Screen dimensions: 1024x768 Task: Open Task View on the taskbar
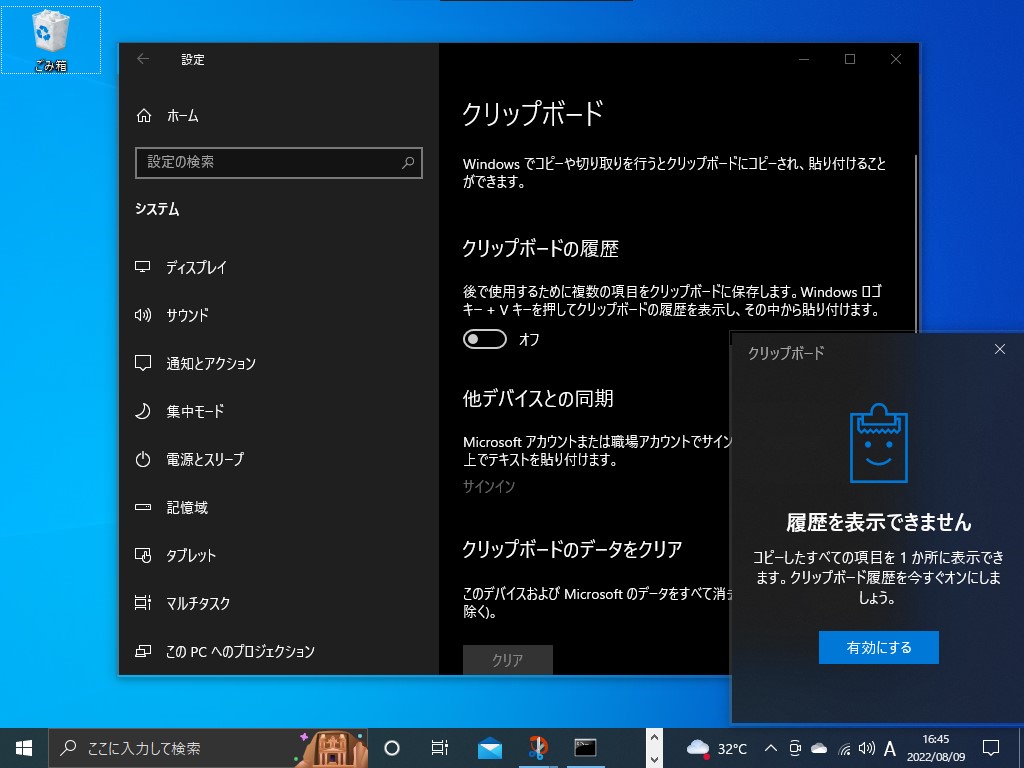439,748
